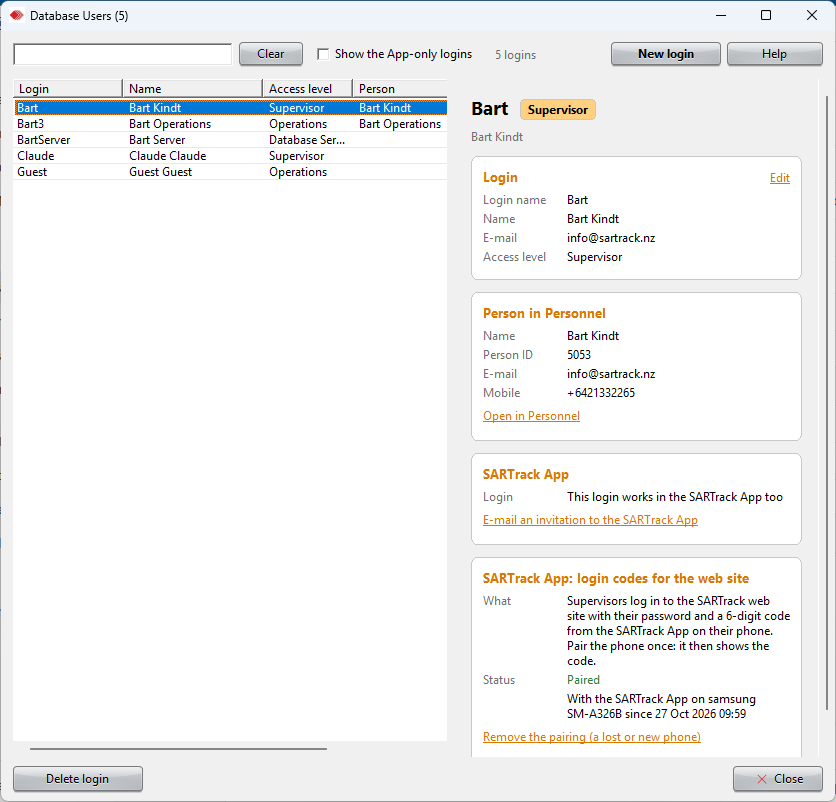Click the Paired status text
The image size is (836, 802).
click(583, 680)
